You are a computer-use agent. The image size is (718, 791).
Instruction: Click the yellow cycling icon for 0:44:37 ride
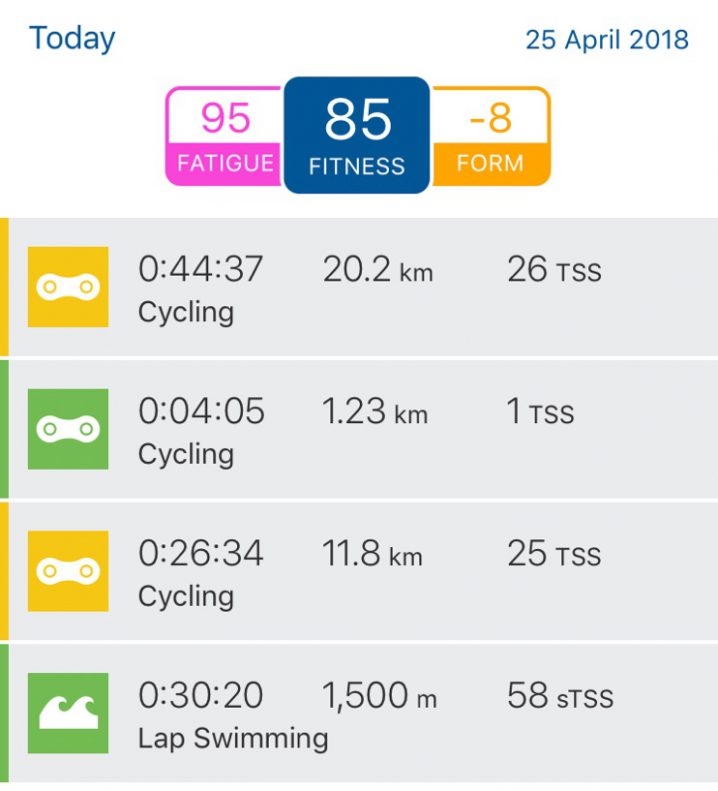point(68,287)
